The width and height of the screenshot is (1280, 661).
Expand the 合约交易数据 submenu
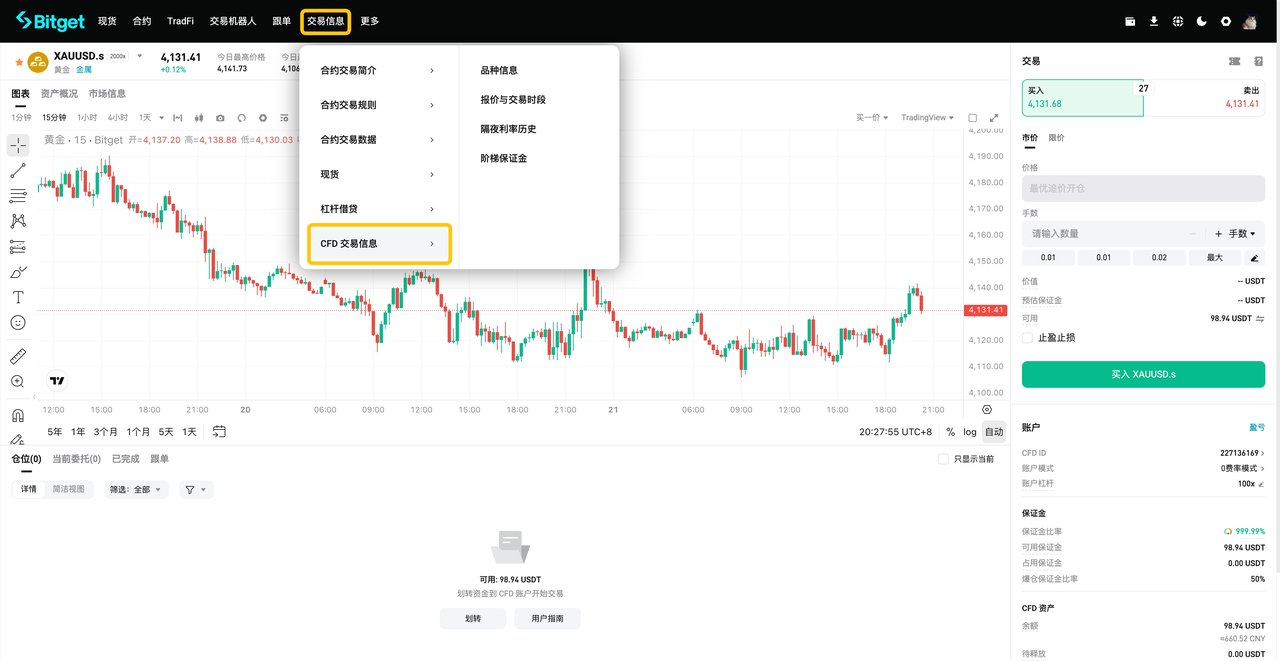[378, 140]
